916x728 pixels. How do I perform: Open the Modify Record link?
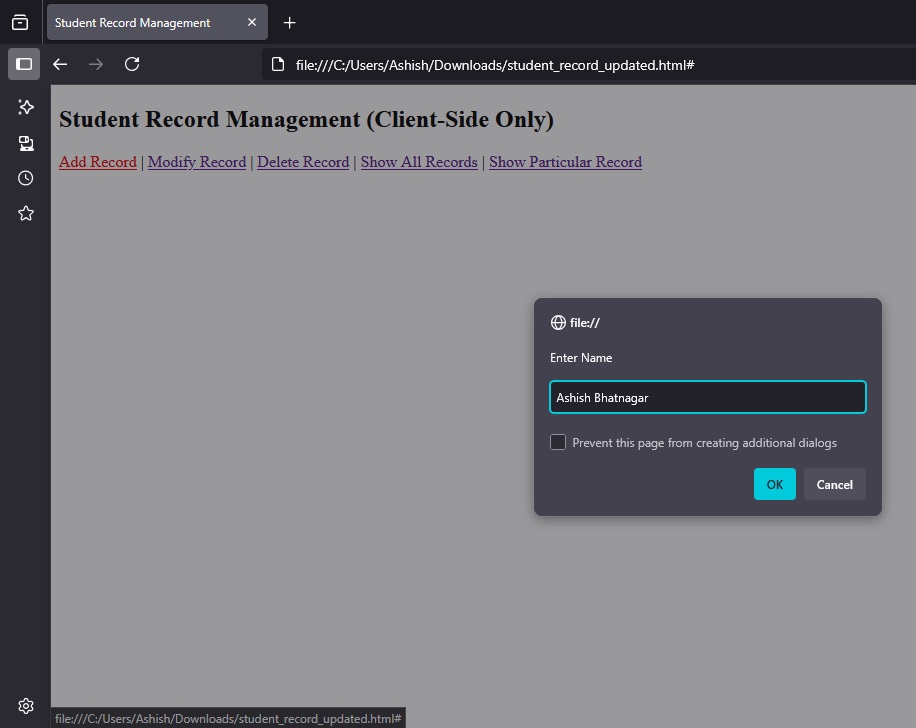coord(197,162)
